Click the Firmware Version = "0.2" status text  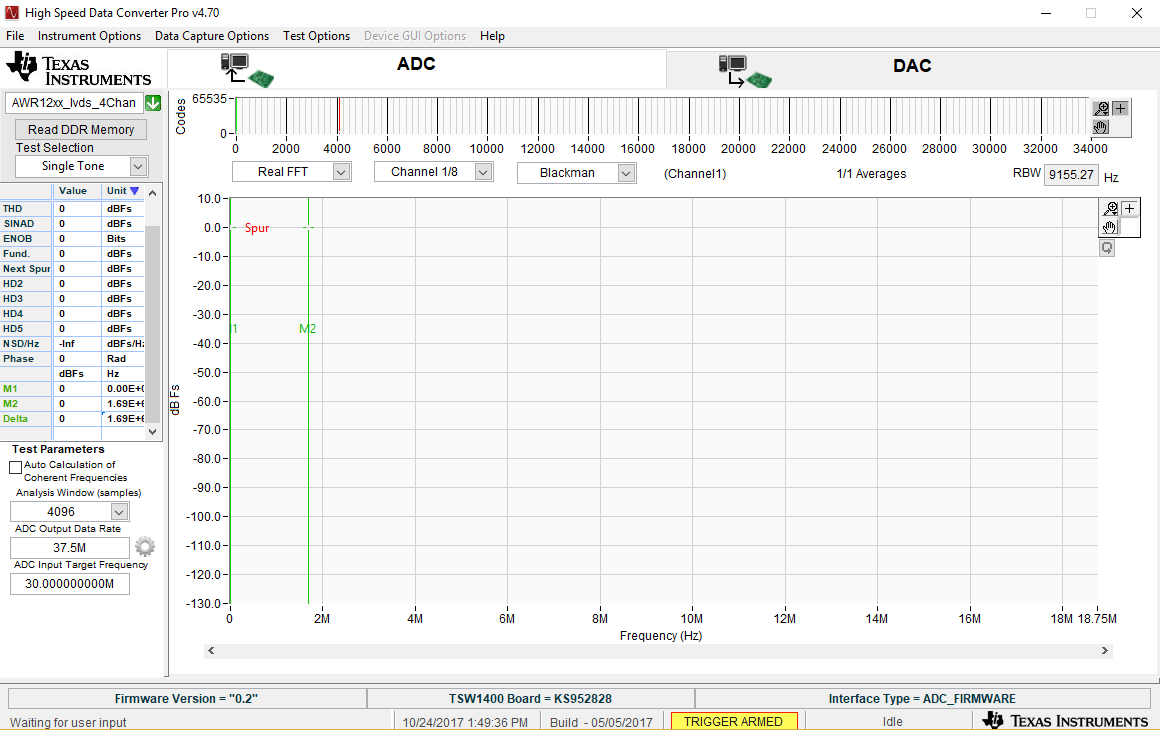point(186,698)
